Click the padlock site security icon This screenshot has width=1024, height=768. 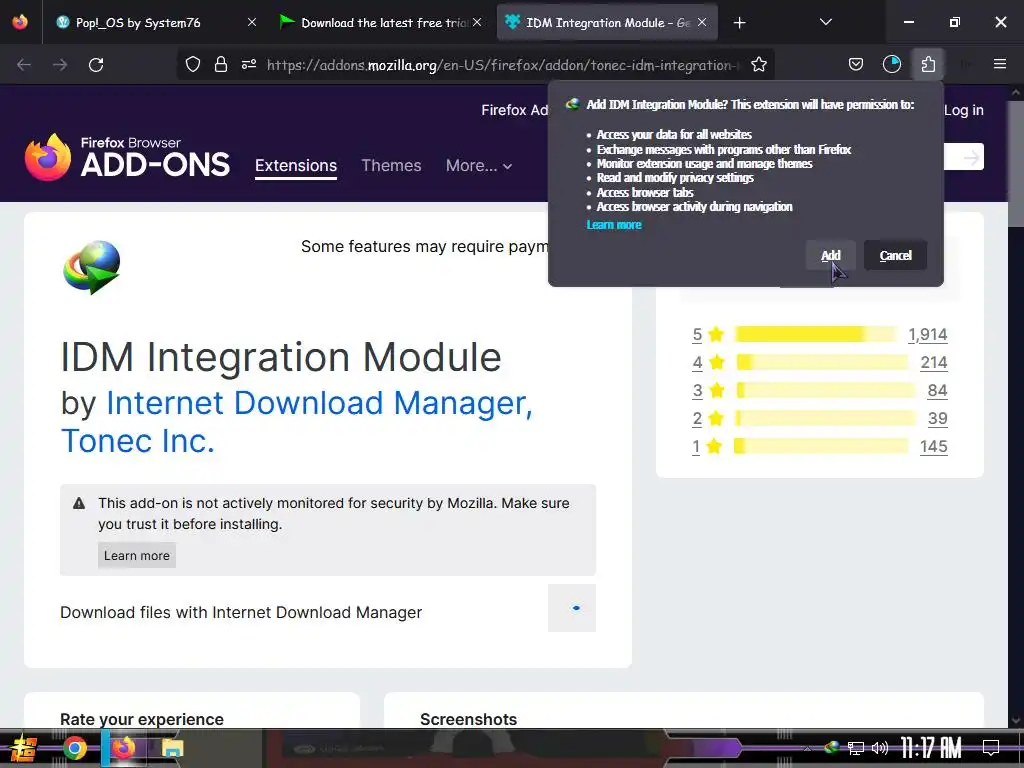[x=221, y=65]
